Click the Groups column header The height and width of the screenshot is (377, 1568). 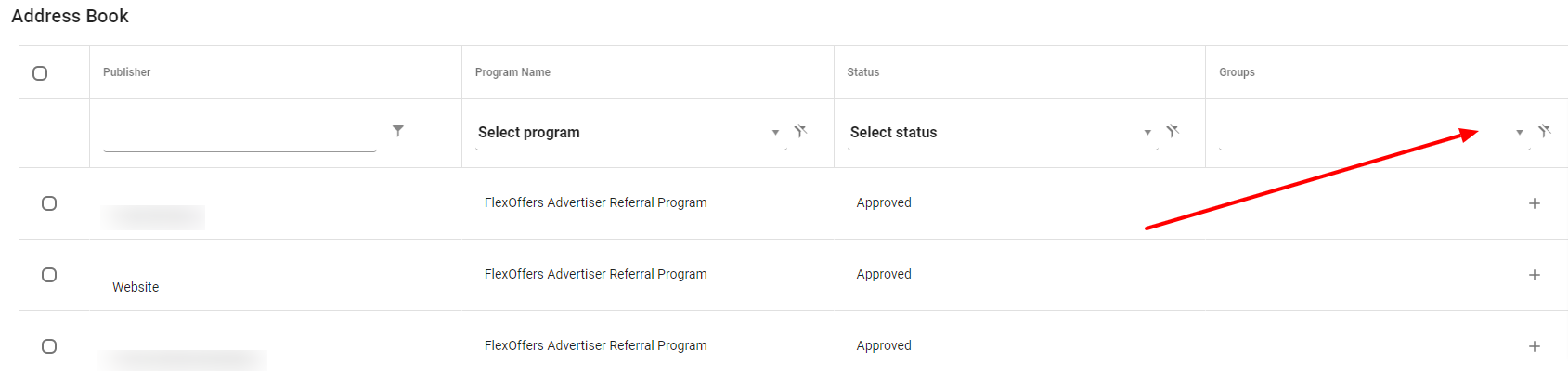point(1237,72)
